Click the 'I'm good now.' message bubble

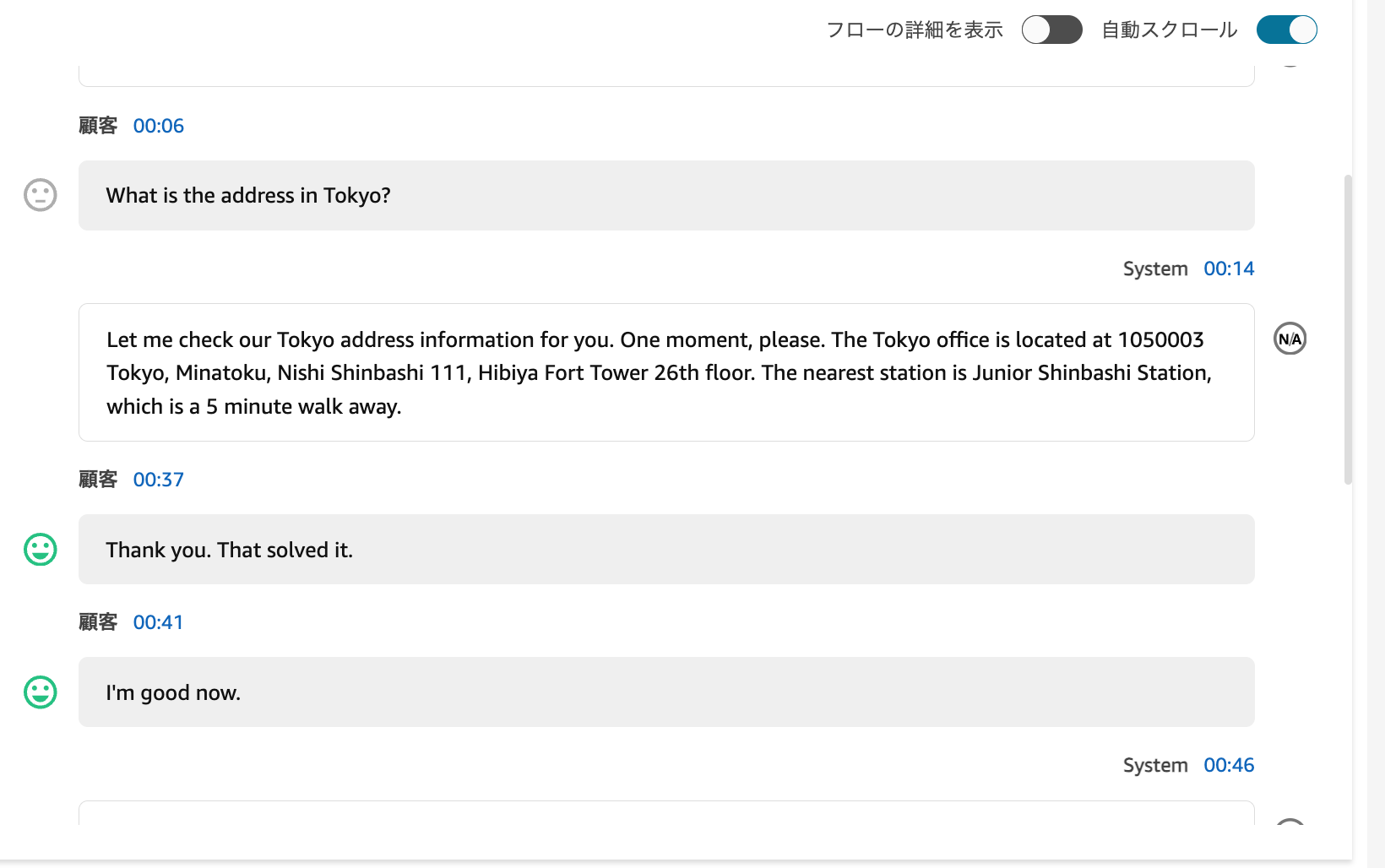665,692
